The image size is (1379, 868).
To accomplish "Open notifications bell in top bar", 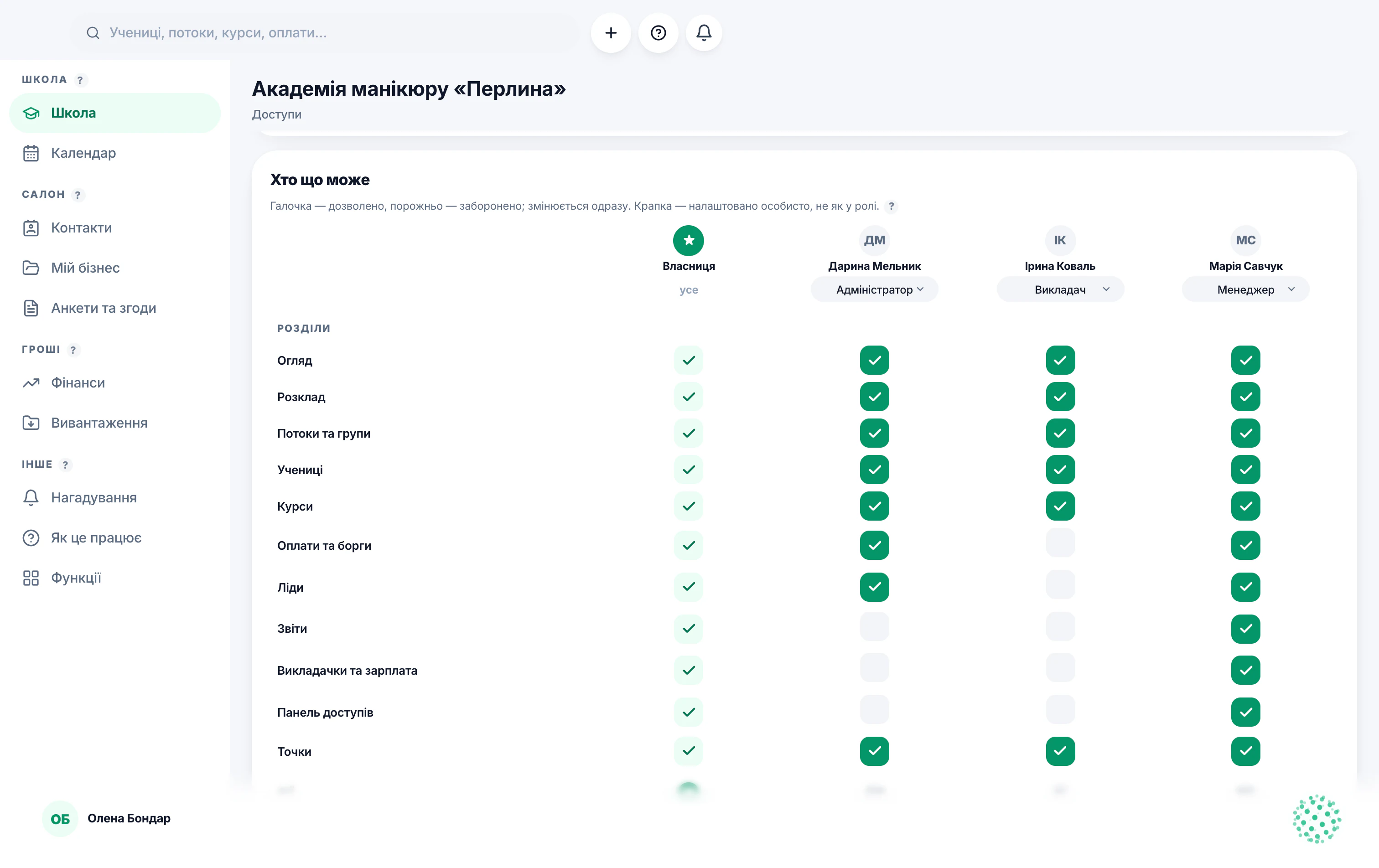I will (704, 33).
